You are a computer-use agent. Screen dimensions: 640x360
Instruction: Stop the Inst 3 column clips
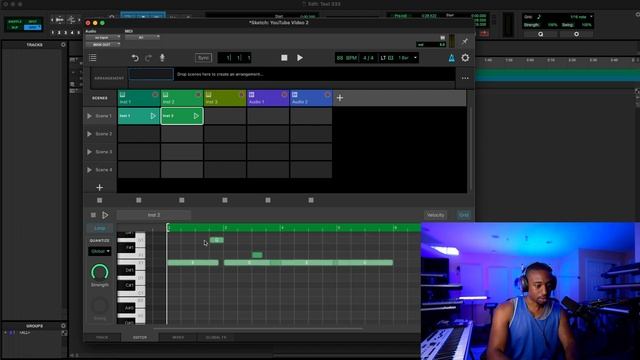tap(225, 200)
